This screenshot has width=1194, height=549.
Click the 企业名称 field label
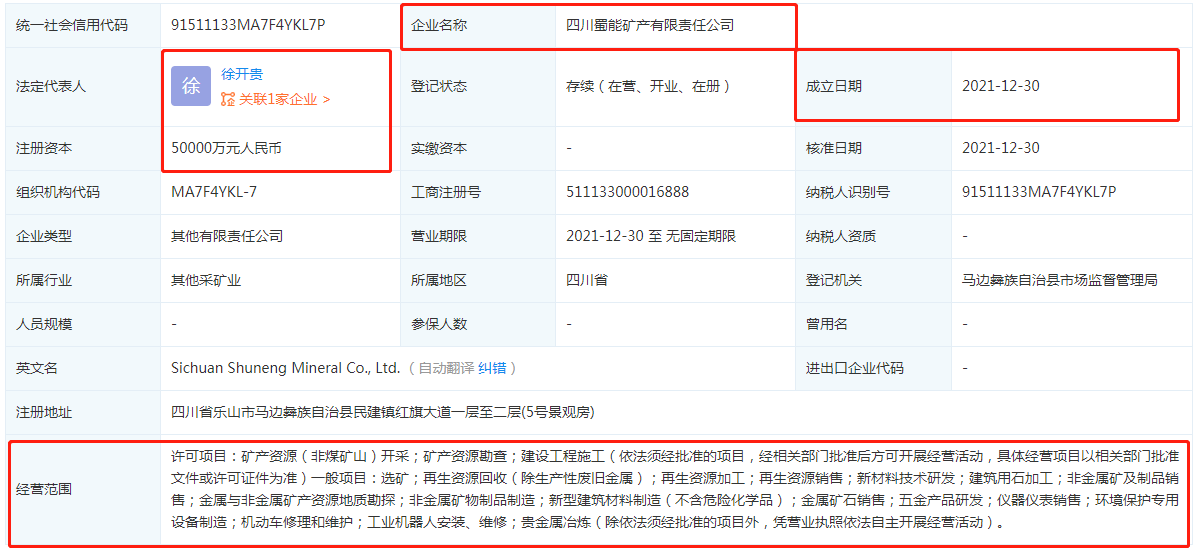(439, 25)
